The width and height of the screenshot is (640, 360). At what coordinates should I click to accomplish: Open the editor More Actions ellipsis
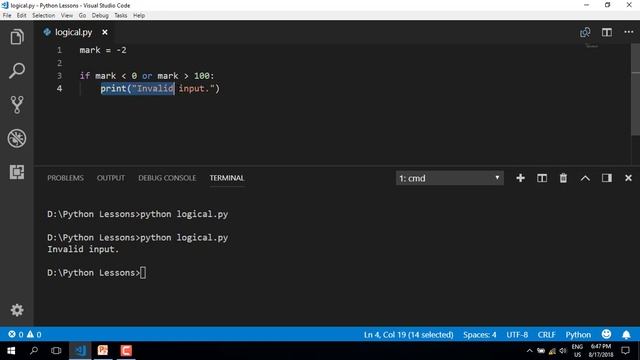tap(629, 32)
